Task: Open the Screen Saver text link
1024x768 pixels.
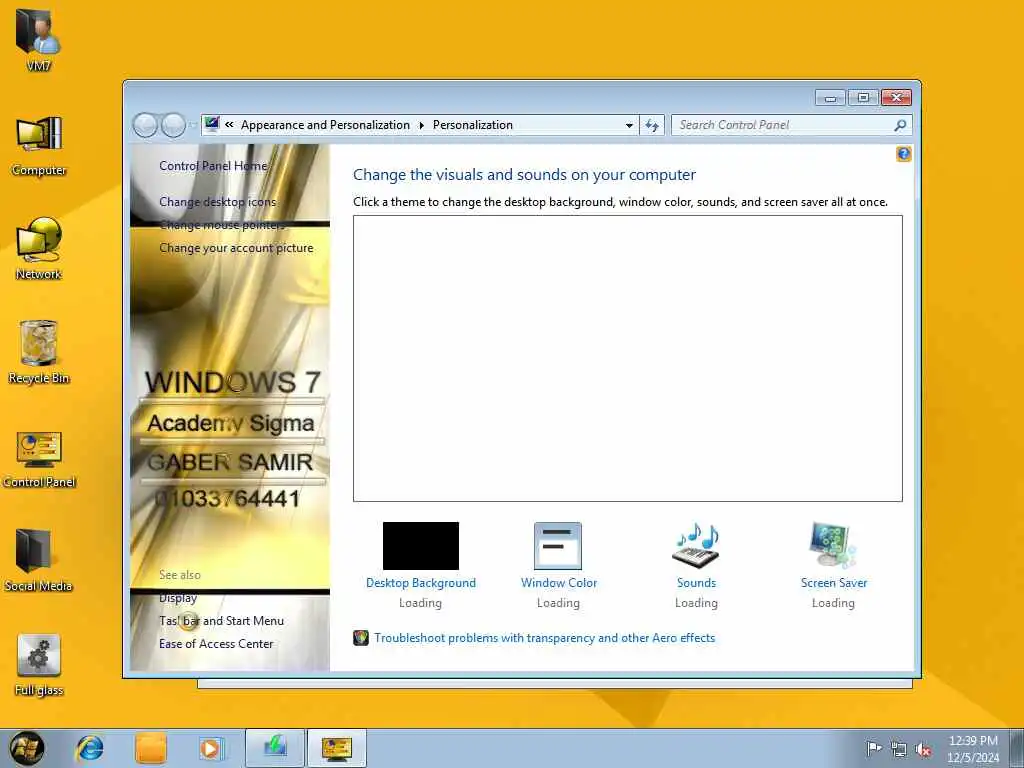Action: pyautogui.click(x=834, y=583)
